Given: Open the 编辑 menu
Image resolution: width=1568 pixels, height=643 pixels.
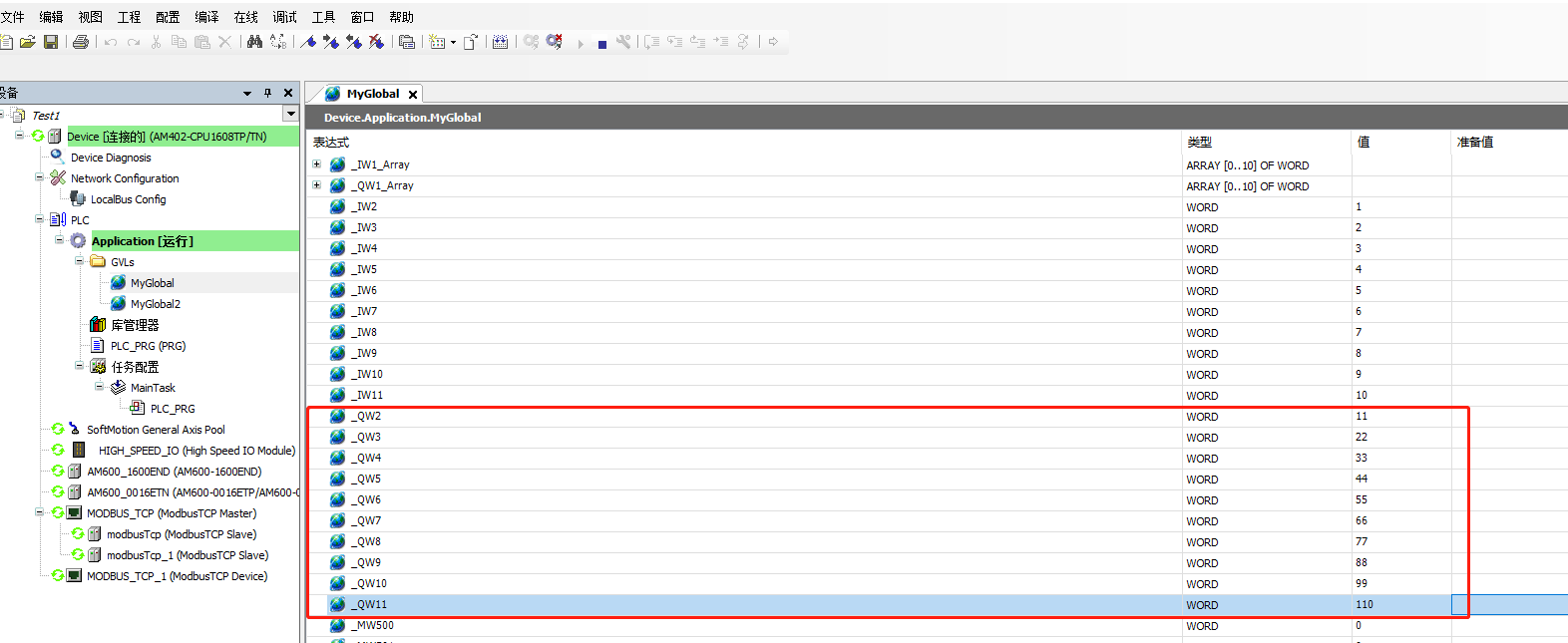Looking at the screenshot, I should pyautogui.click(x=51, y=17).
